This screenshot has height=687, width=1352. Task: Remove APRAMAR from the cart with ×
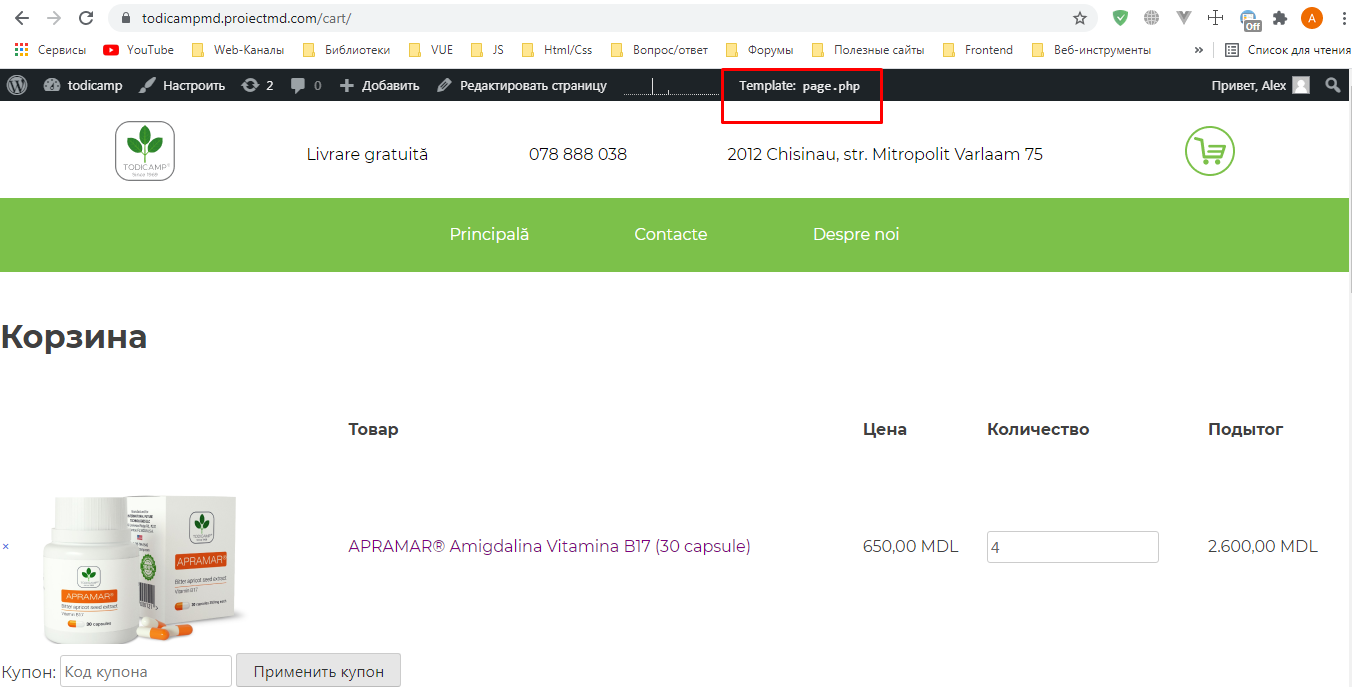[x=5, y=547]
